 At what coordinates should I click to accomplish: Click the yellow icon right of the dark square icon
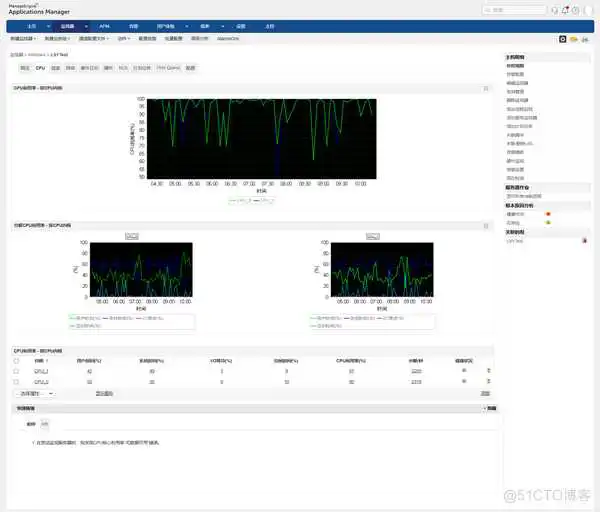(x=574, y=39)
